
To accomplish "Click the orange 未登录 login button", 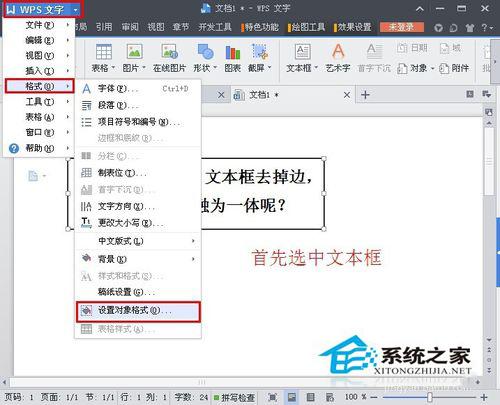I will point(402,27).
